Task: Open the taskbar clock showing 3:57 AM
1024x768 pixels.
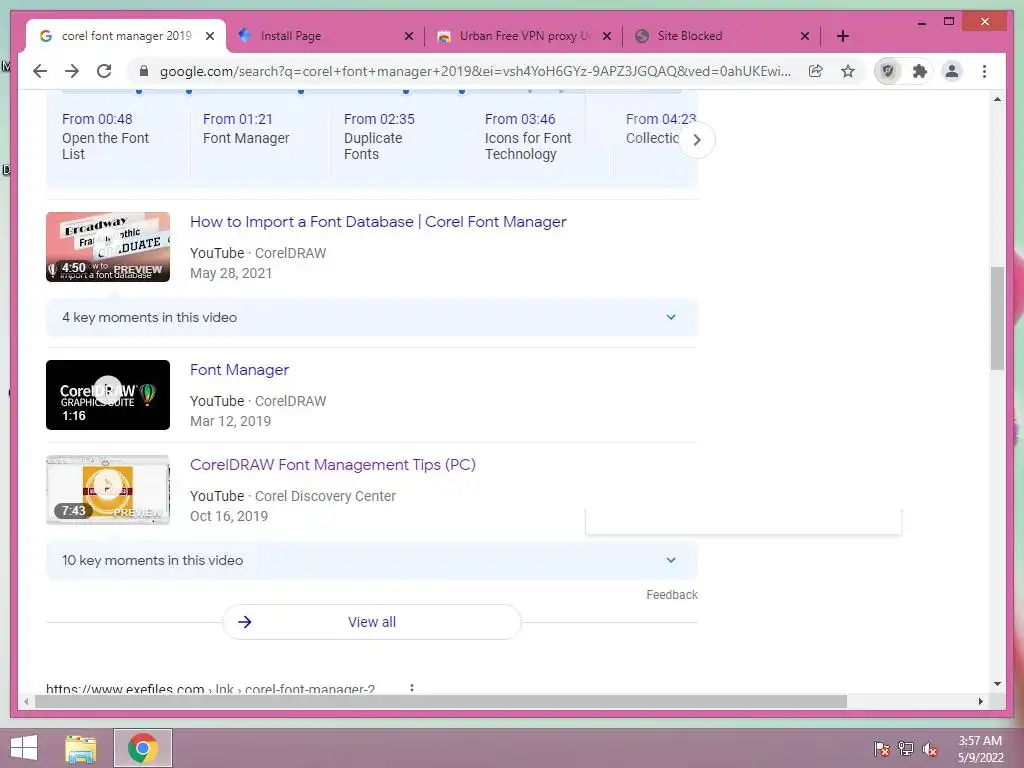Action: 980,749
